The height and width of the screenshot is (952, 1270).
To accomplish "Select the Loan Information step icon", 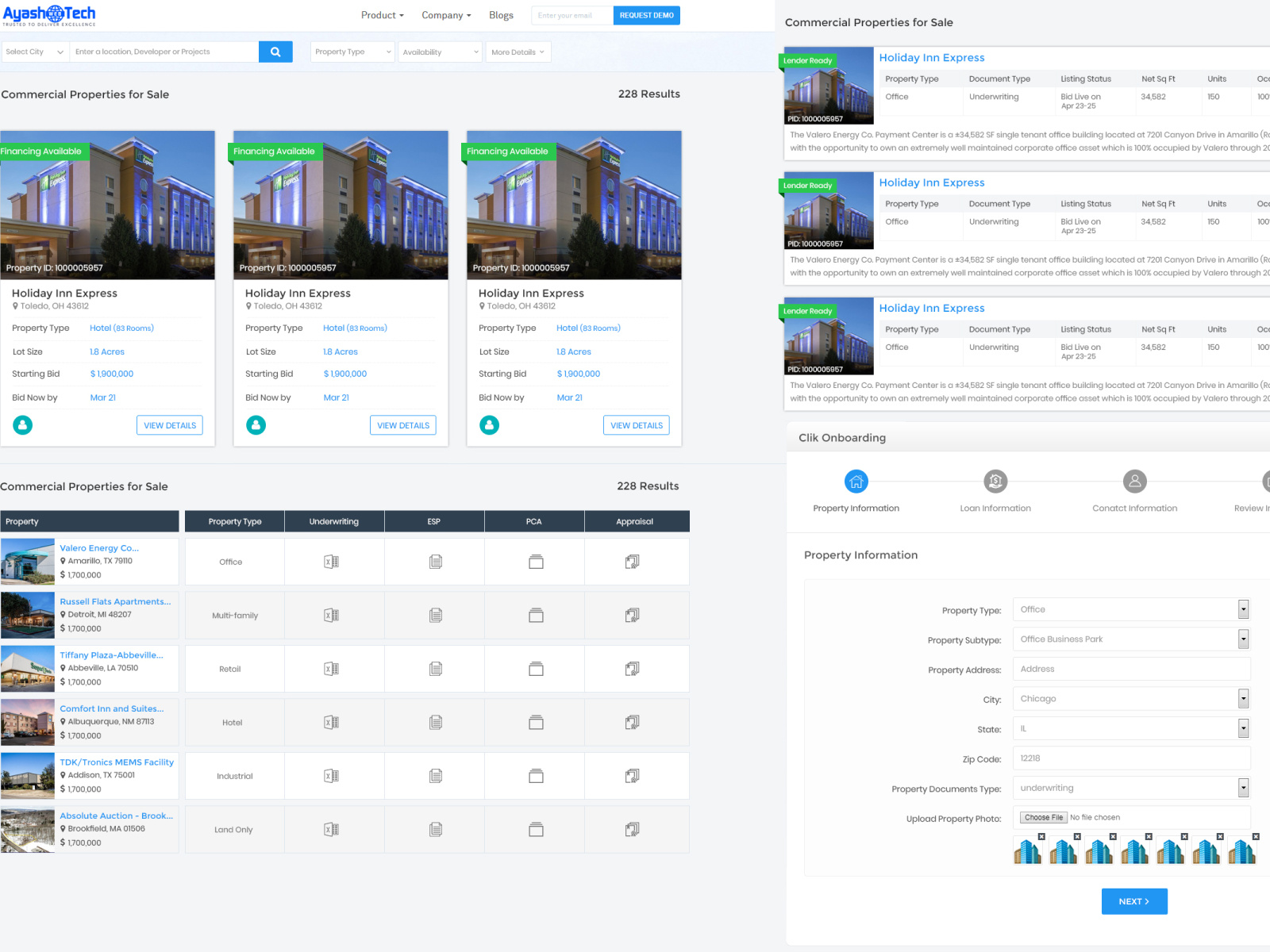I will pos(995,481).
